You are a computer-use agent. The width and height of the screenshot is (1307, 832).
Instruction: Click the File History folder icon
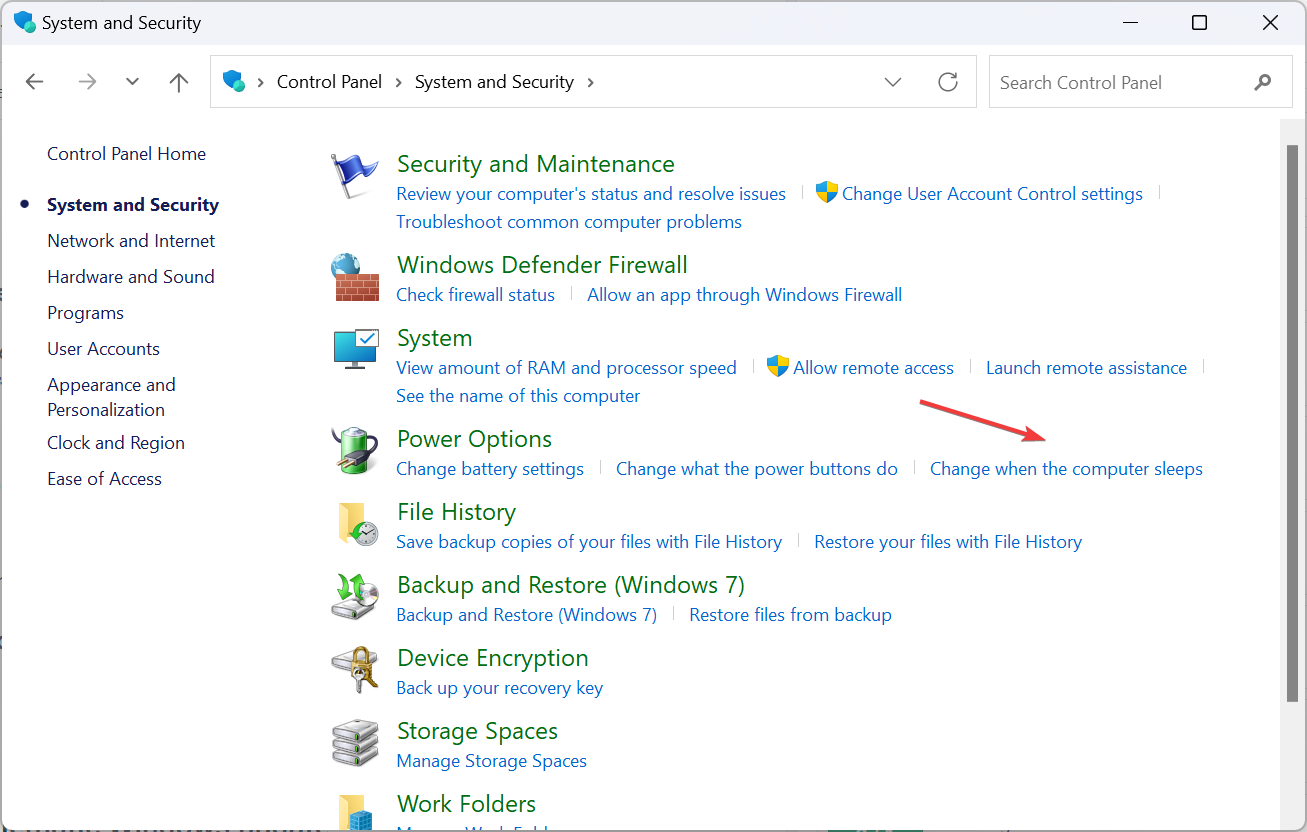click(355, 523)
